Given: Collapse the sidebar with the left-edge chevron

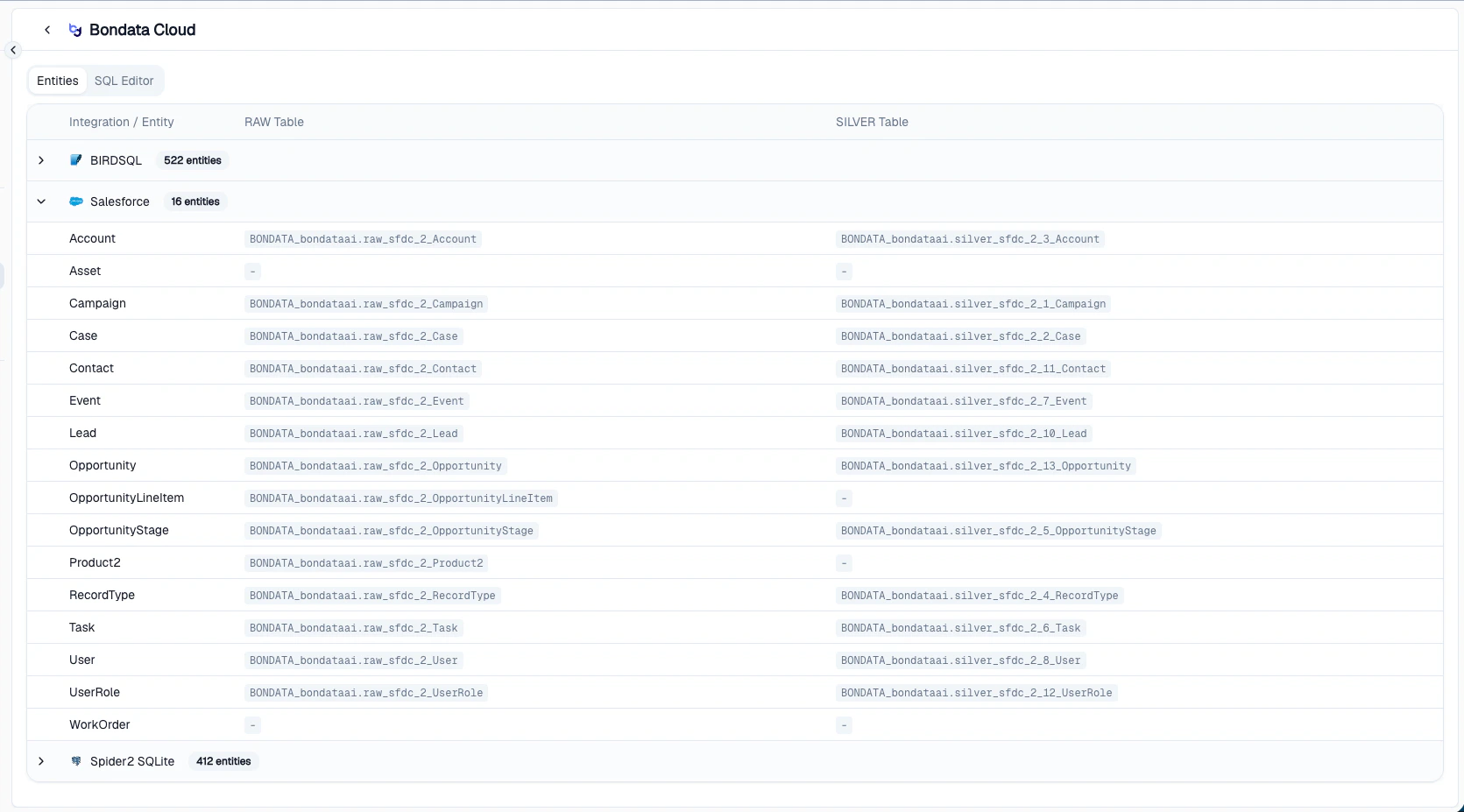Looking at the screenshot, I should pos(13,50).
